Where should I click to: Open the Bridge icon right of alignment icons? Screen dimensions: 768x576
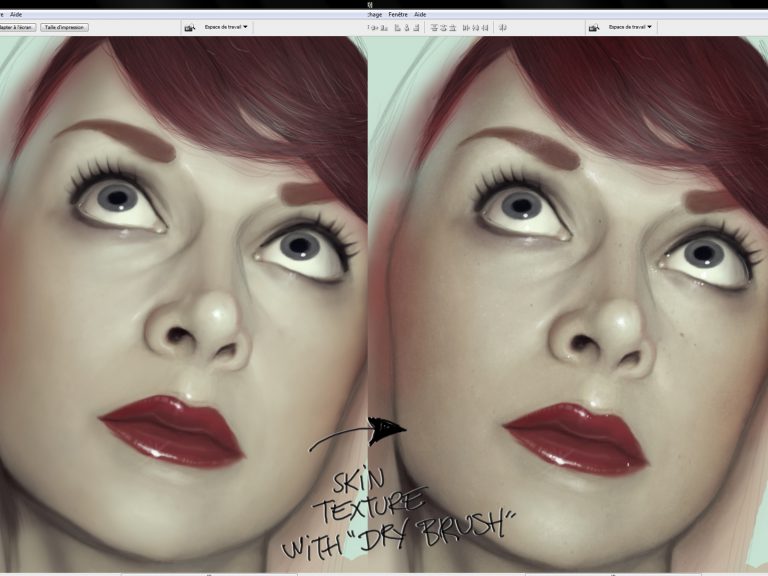pyautogui.click(x=593, y=27)
